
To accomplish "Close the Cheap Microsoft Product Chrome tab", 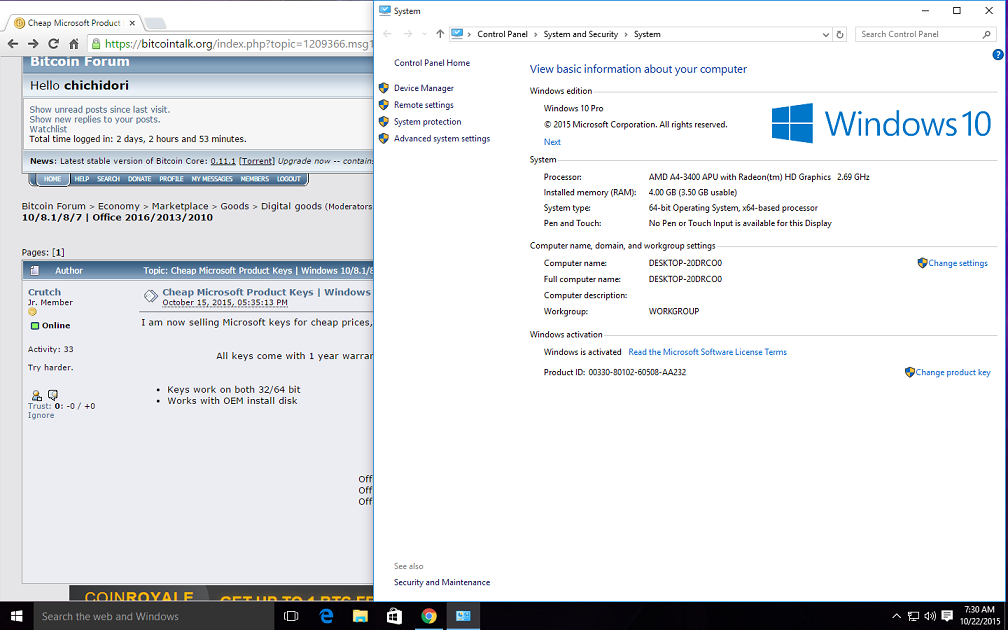I will pyautogui.click(x=132, y=23).
